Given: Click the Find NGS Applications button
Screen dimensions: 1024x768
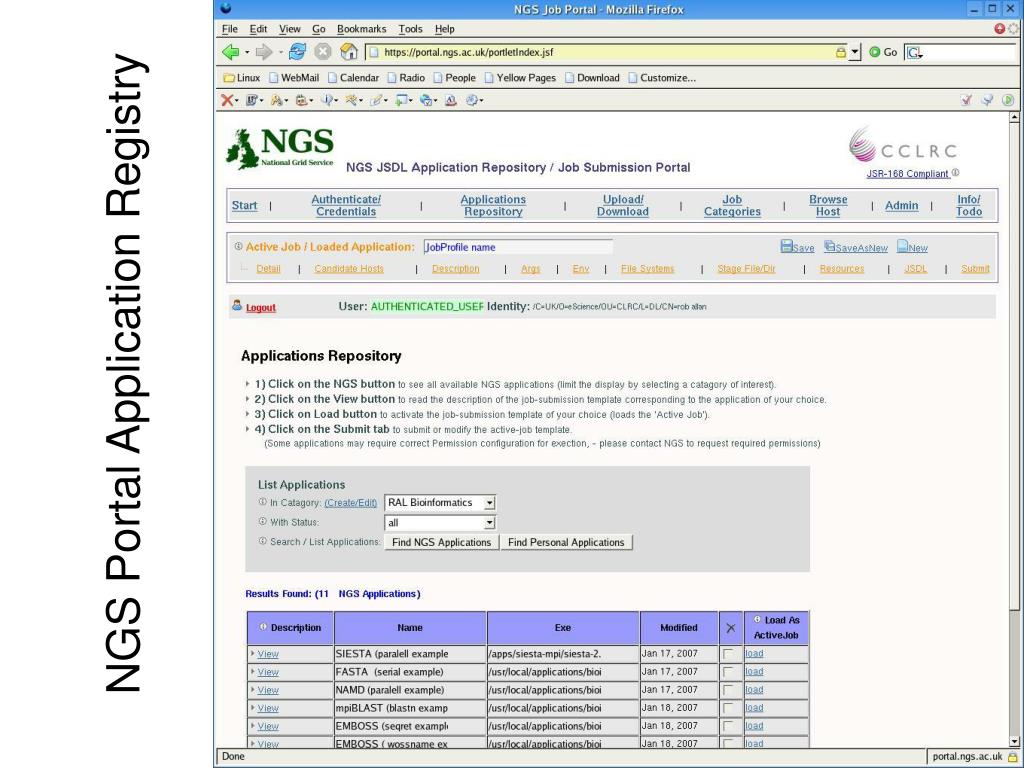Looking at the screenshot, I should 441,542.
